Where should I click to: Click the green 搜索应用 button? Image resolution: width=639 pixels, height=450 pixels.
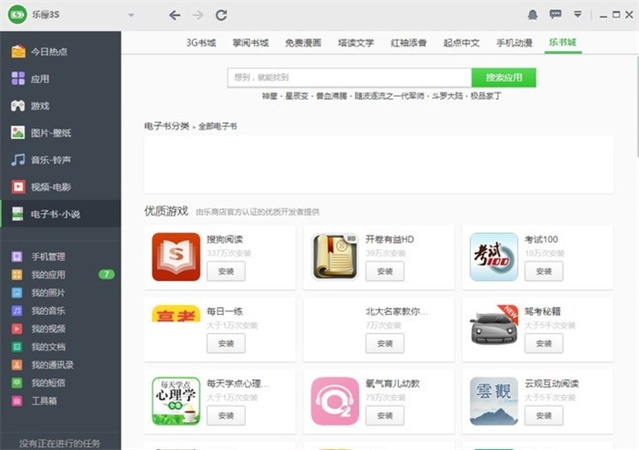click(x=504, y=77)
